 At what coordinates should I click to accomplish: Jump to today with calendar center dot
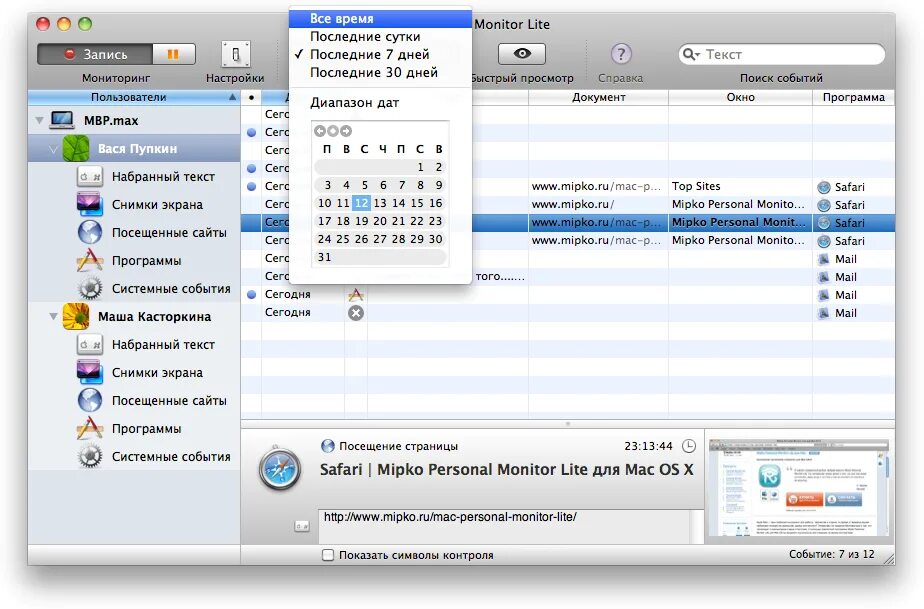[333, 131]
